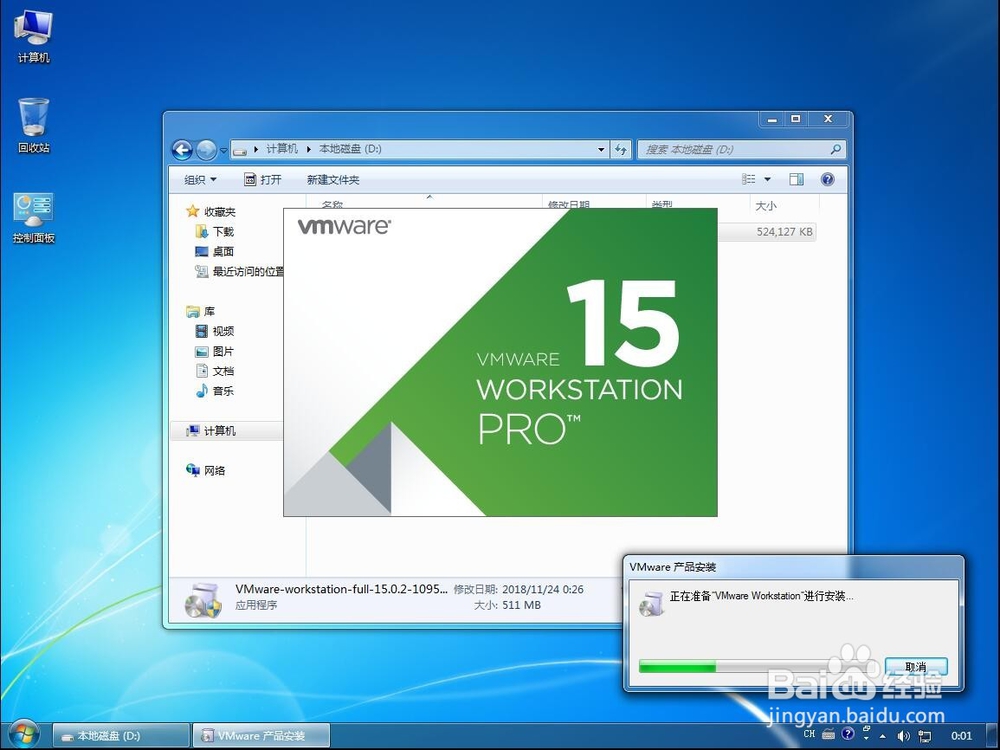
Task: Click the 大小: 511 MB detail
Action: pos(507,605)
